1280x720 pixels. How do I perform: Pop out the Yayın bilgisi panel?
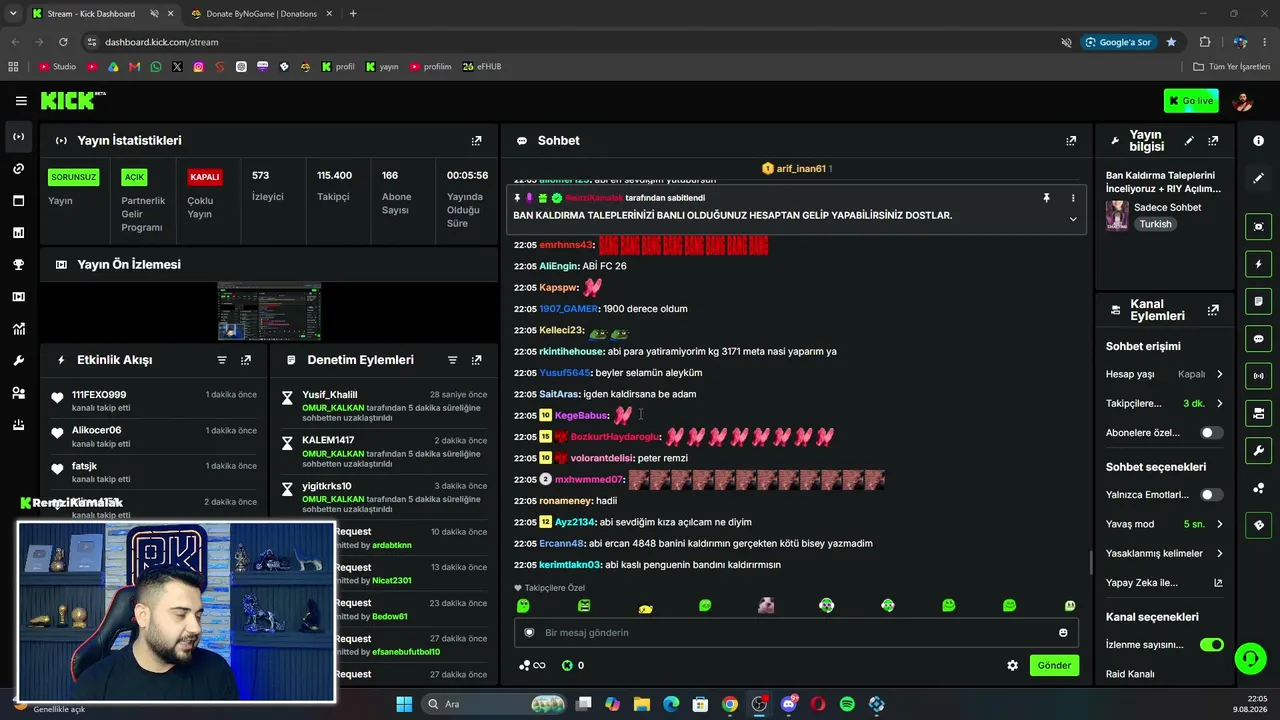(1213, 141)
